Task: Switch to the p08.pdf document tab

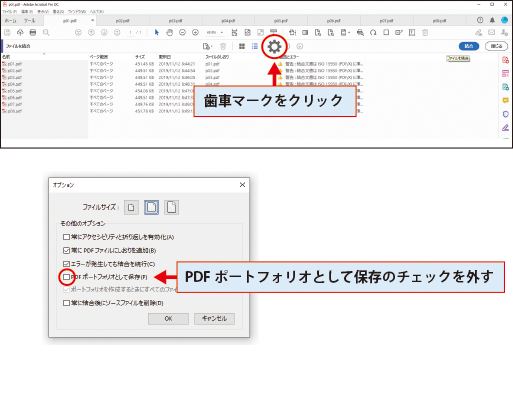Action: pos(439,21)
